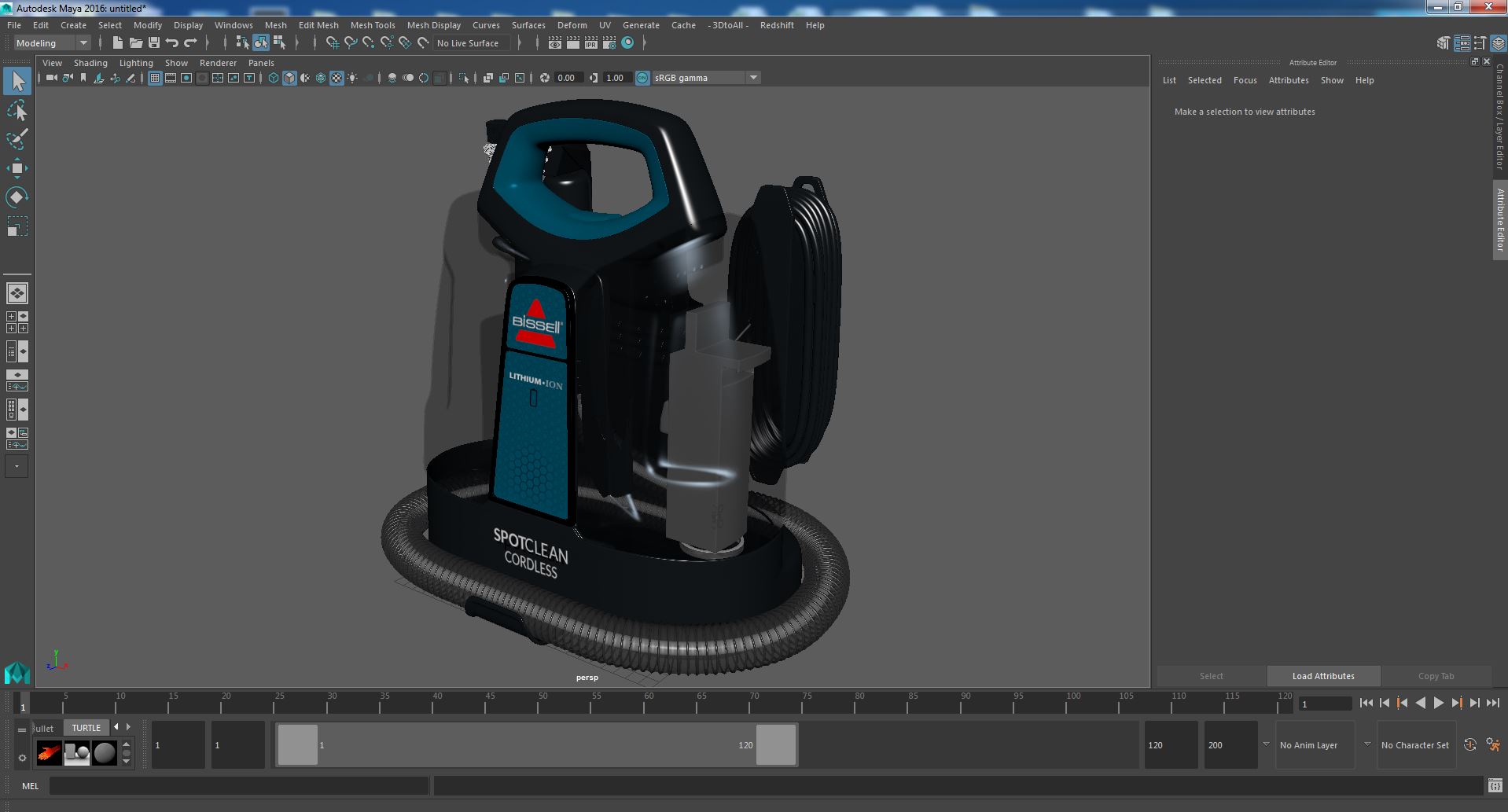The width and height of the screenshot is (1508, 812).
Task: Open the viewport Renderer menu
Action: [218, 63]
